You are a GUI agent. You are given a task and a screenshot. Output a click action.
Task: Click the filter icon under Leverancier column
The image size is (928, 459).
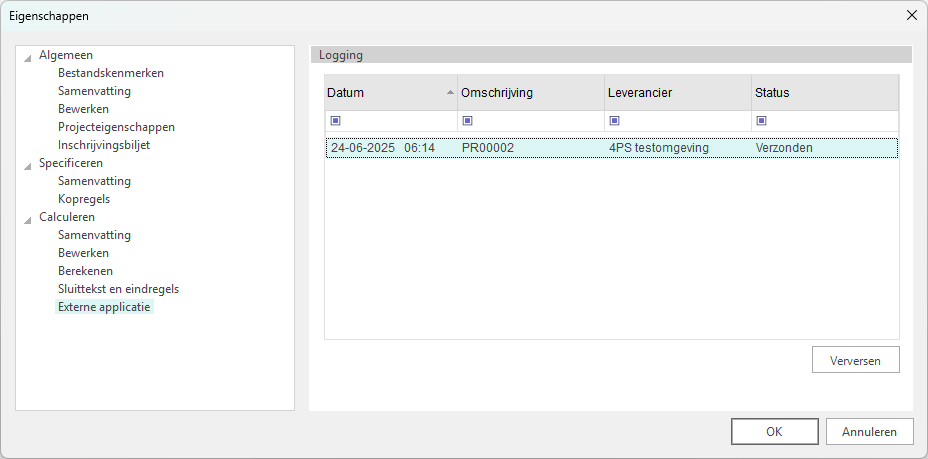click(x=614, y=121)
